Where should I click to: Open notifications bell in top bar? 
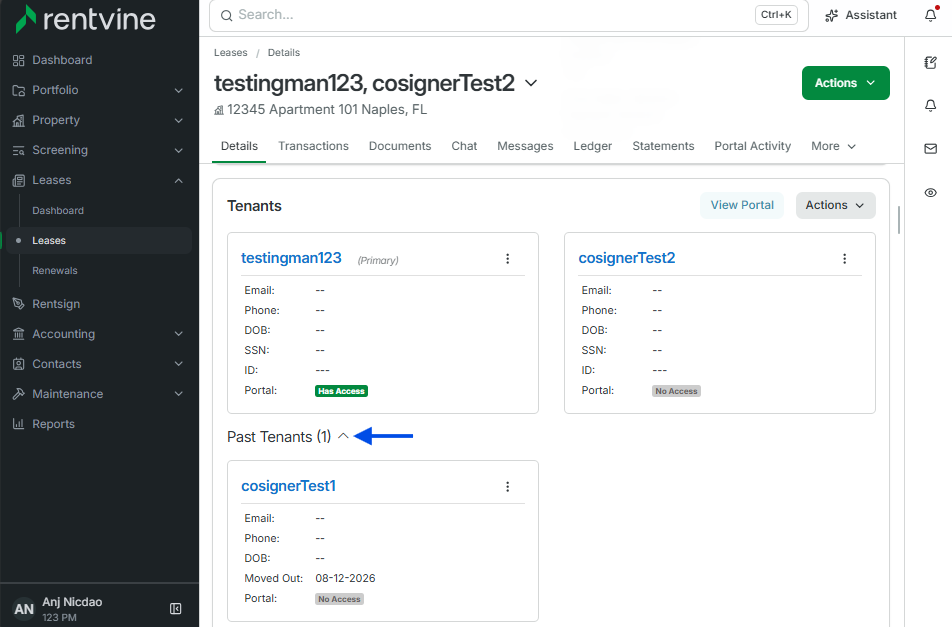[931, 15]
